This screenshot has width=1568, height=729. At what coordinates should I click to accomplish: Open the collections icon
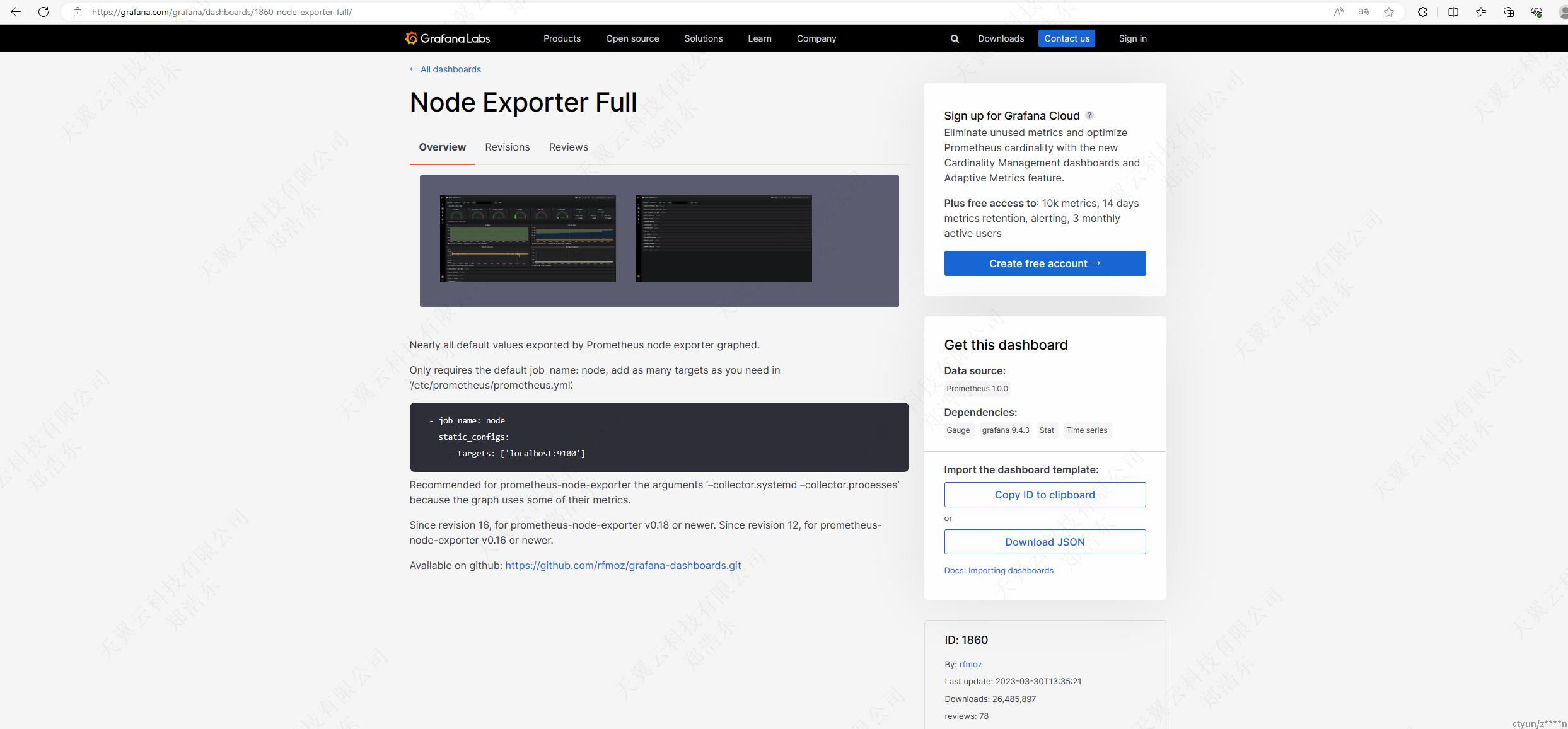[1509, 12]
